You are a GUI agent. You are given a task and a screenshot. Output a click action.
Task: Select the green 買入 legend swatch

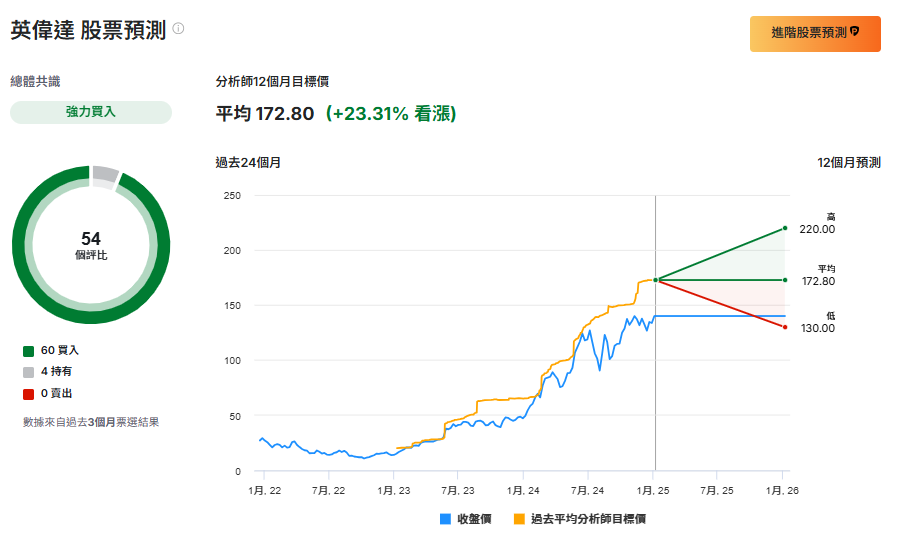(x=28, y=351)
